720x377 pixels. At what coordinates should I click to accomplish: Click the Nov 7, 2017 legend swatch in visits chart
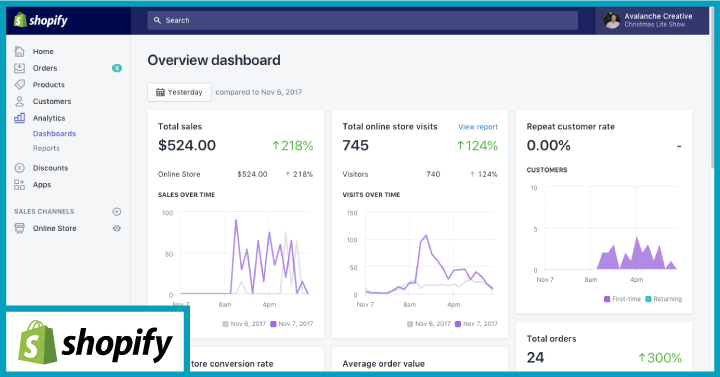pyautogui.click(x=458, y=324)
